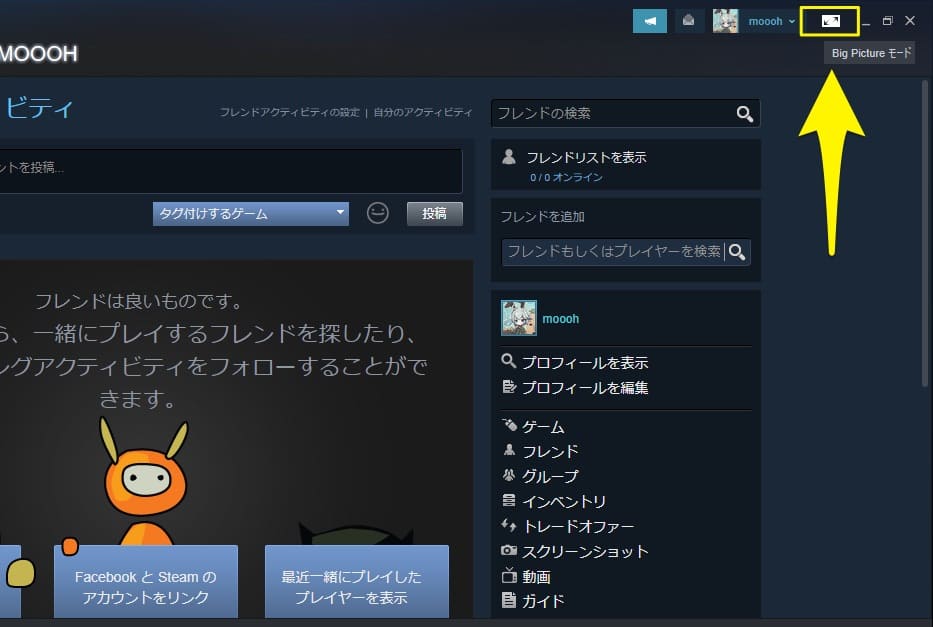Click search icon beside add friend field
This screenshot has height=627, width=933.
[x=738, y=252]
